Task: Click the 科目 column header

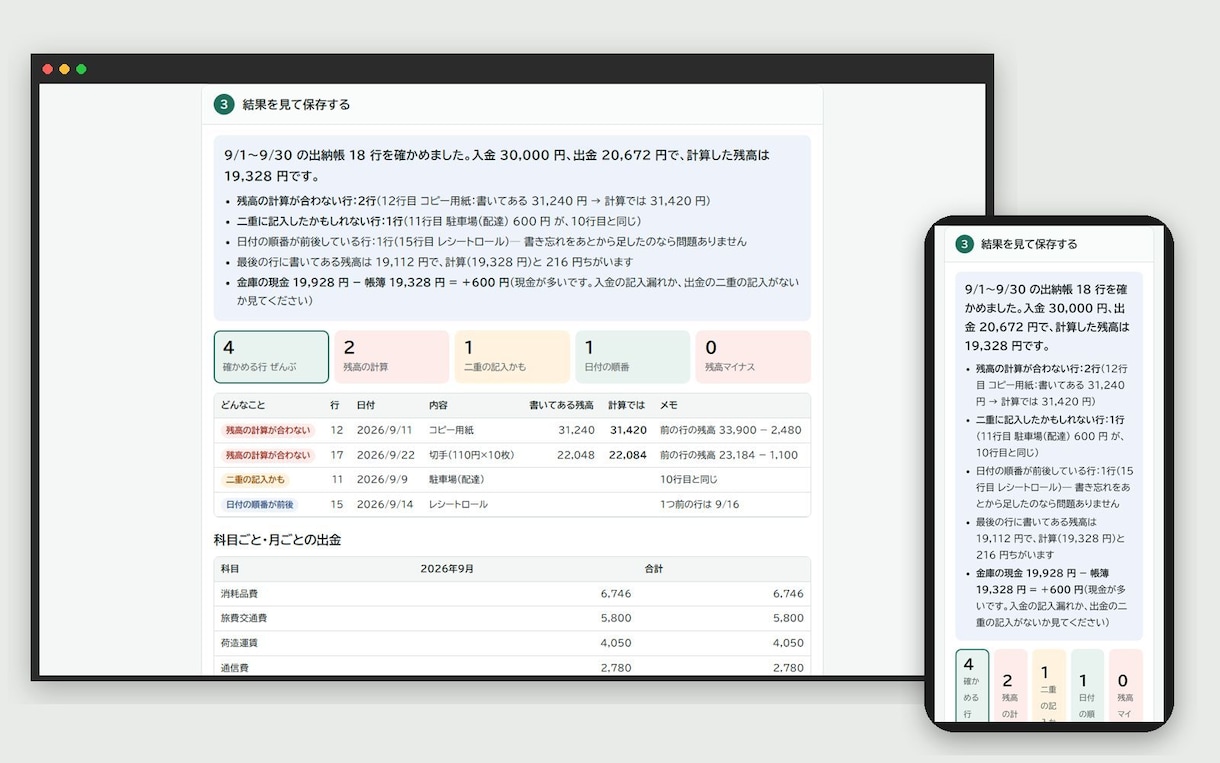Action: pos(230,569)
